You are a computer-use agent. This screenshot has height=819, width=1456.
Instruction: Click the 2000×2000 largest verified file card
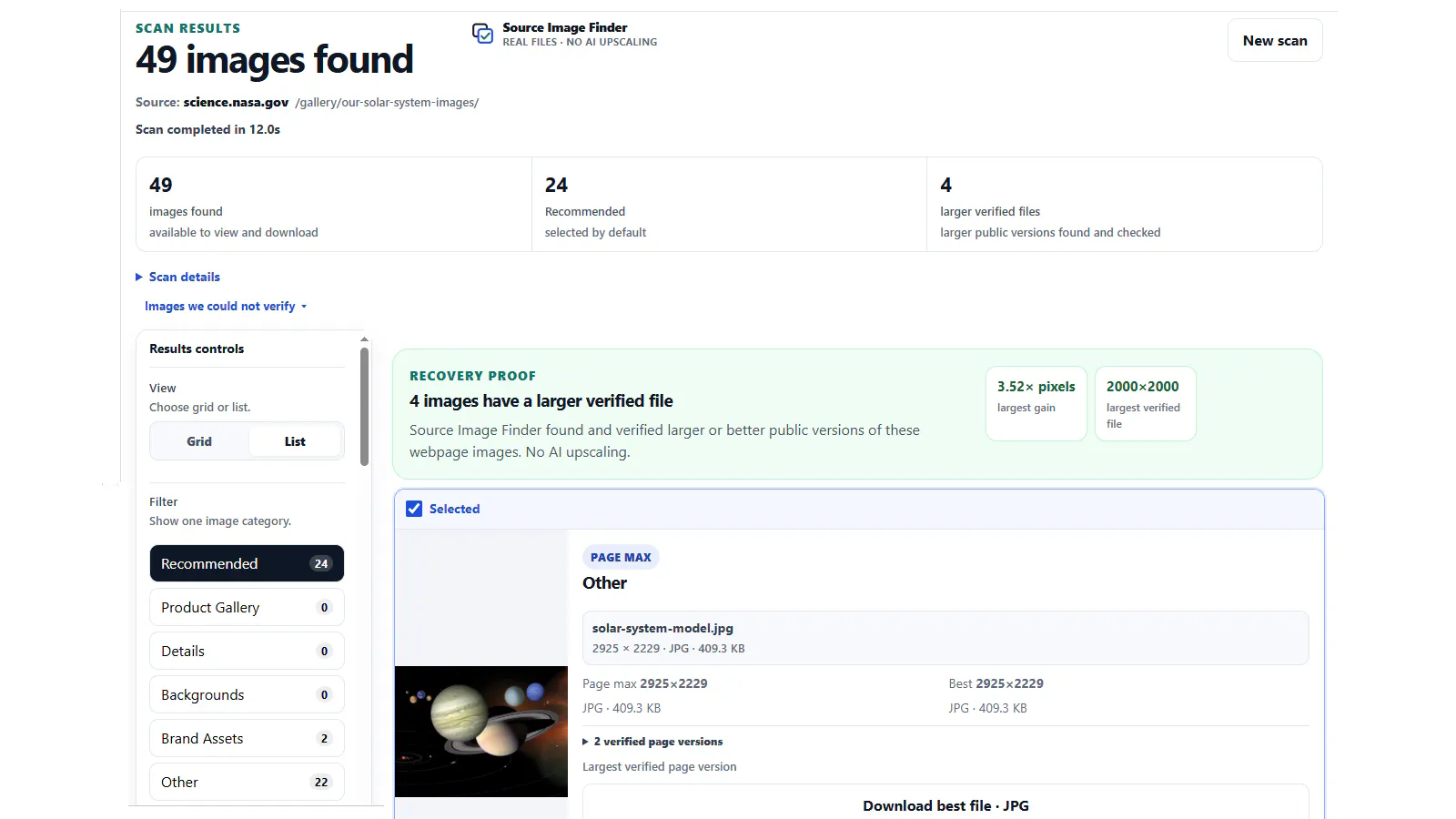(1145, 404)
